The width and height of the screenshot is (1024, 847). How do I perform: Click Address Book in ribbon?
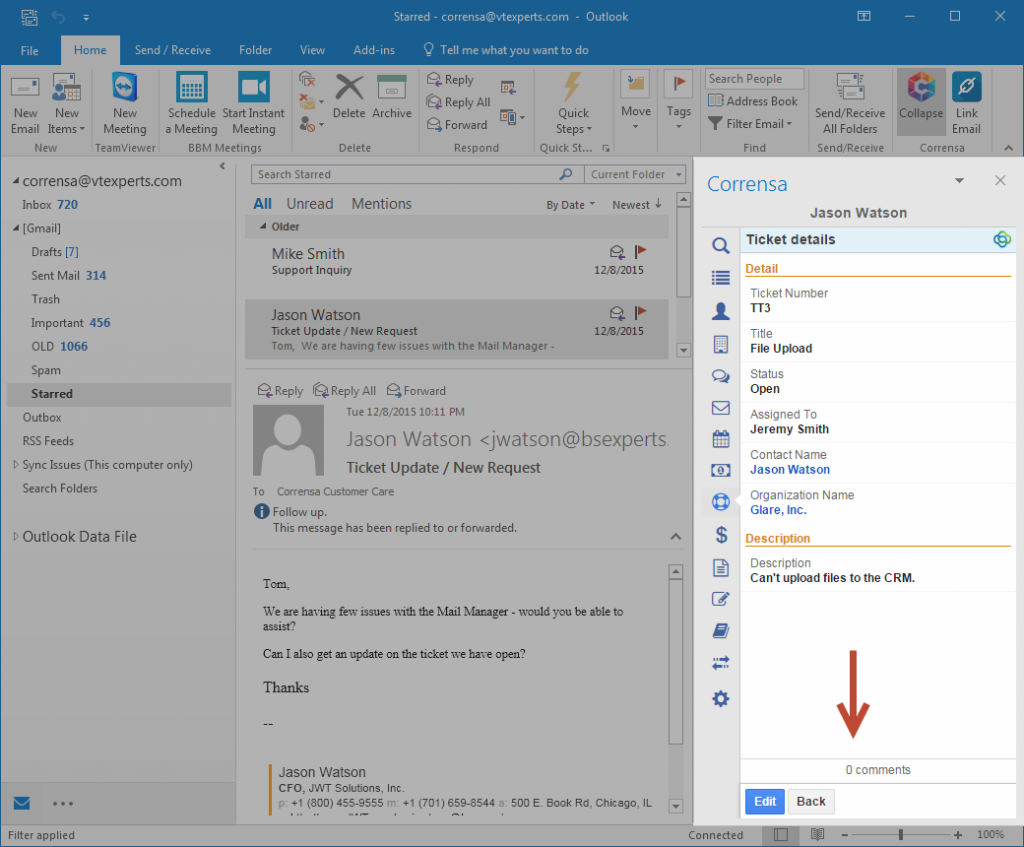tap(753, 101)
